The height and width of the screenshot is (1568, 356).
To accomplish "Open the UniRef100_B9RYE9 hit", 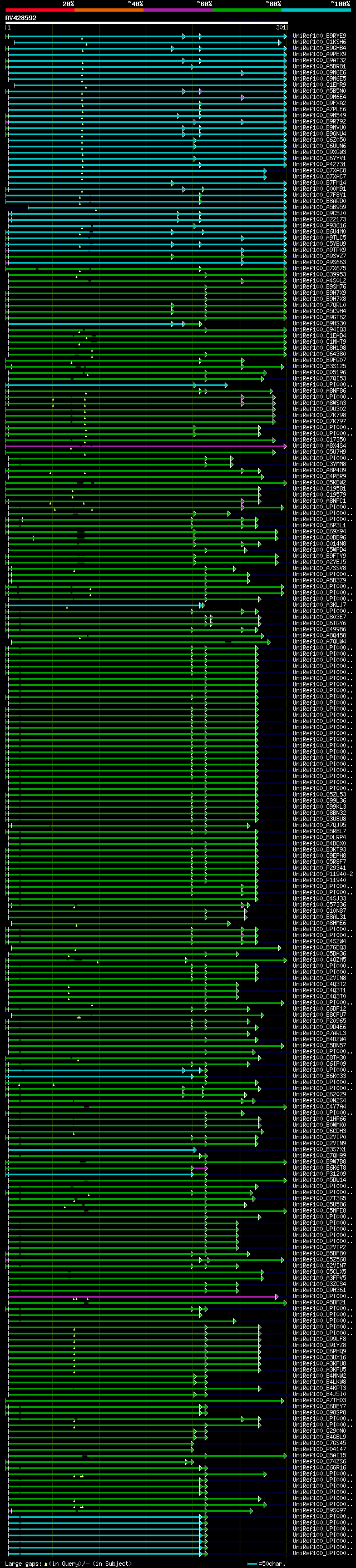I will (x=319, y=36).
